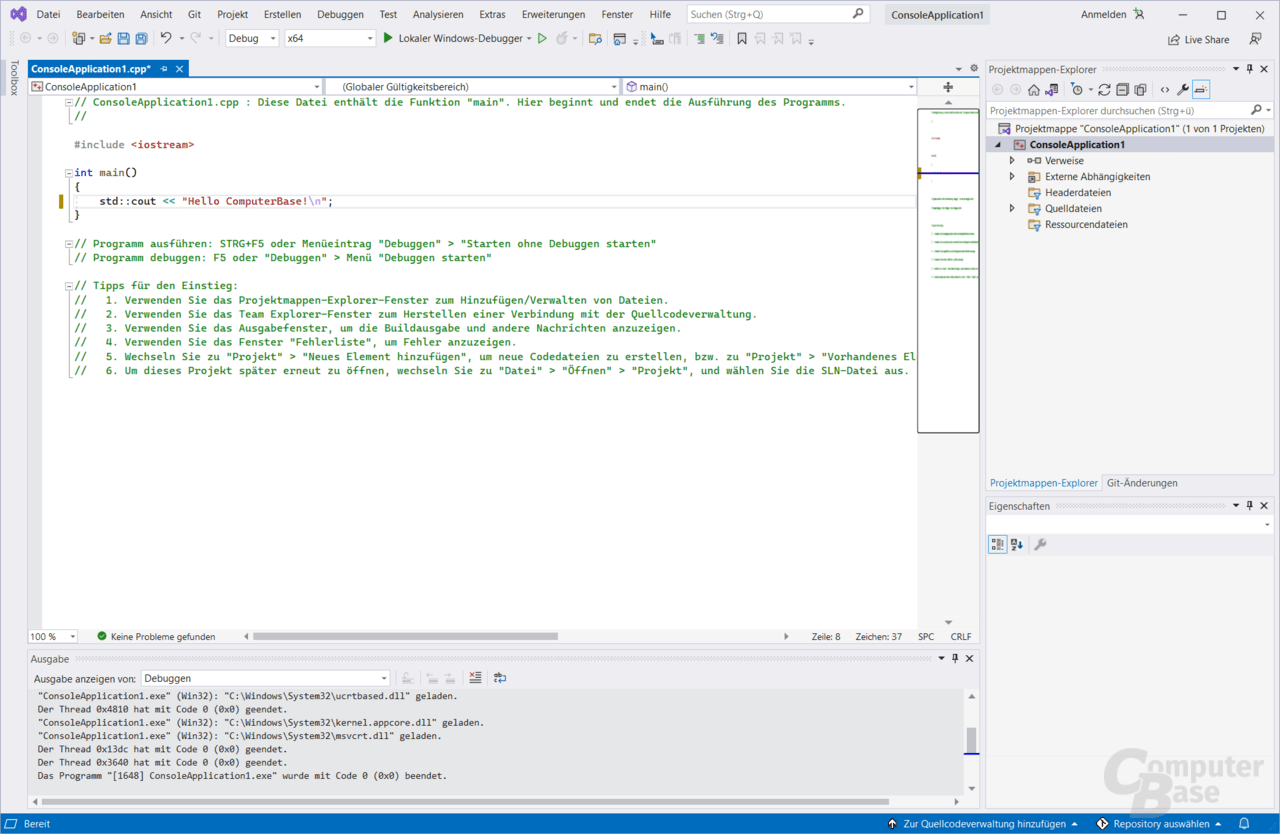Viewport: 1280px width, 834px height.
Task: Click the Ausgabe panel vertical scrollbar thumb
Action: click(970, 741)
